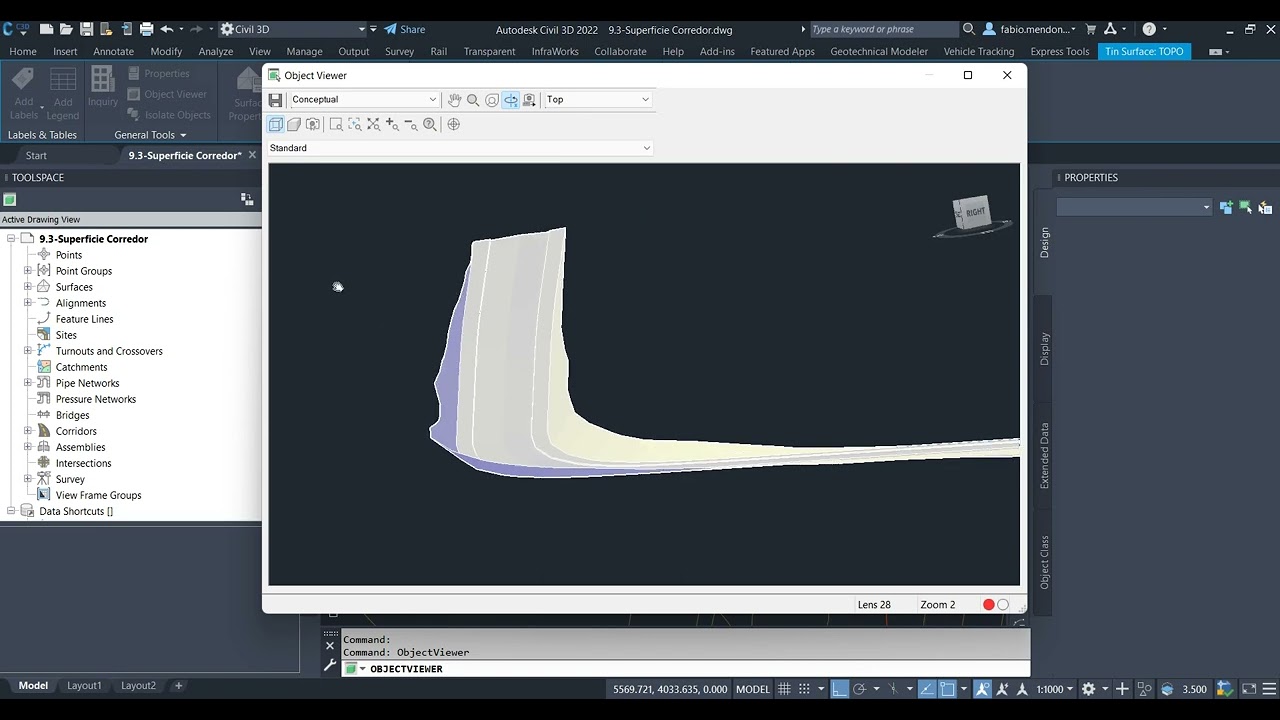Screen dimensions: 1280x720
Task: Switch to Layout1 tab
Action: (x=84, y=686)
